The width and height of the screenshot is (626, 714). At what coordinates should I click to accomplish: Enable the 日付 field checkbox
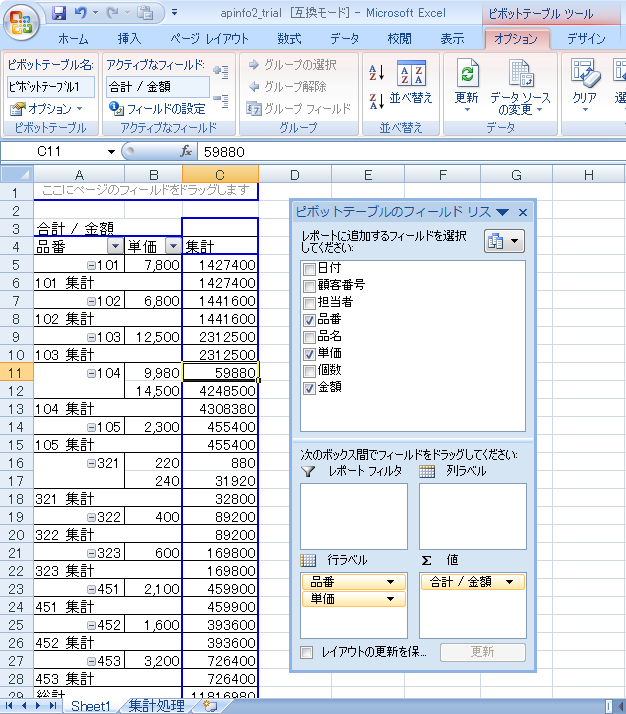[x=309, y=268]
